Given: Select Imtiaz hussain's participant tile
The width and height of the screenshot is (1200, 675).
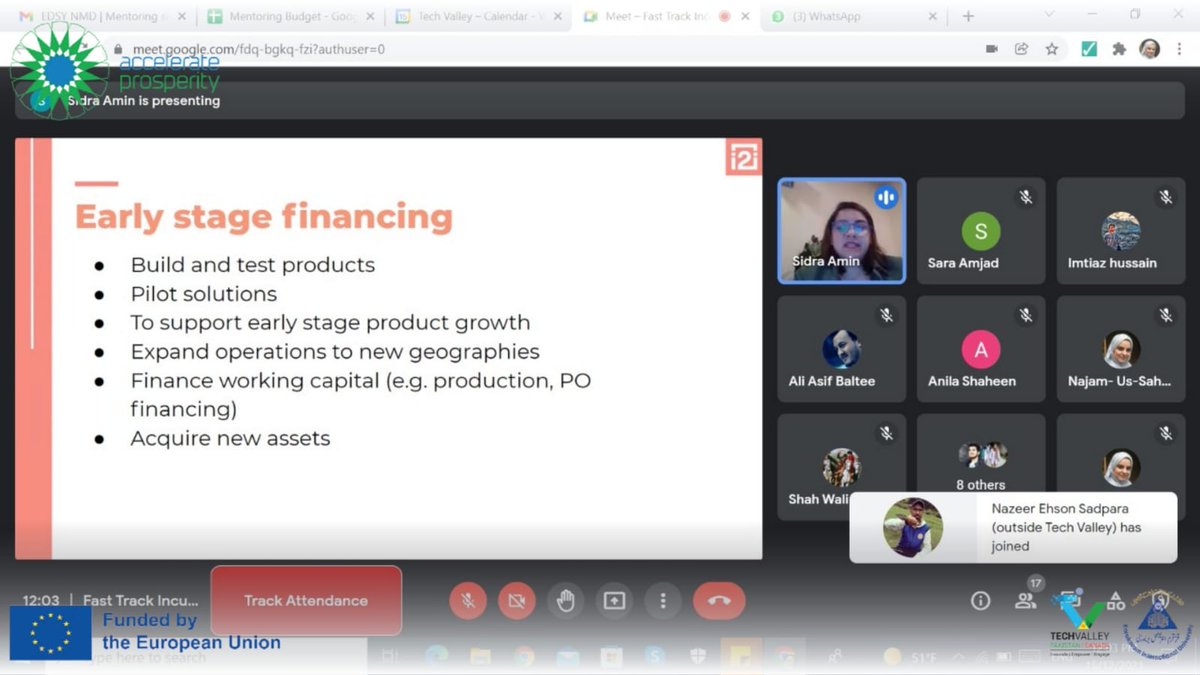Looking at the screenshot, I should coord(1121,231).
